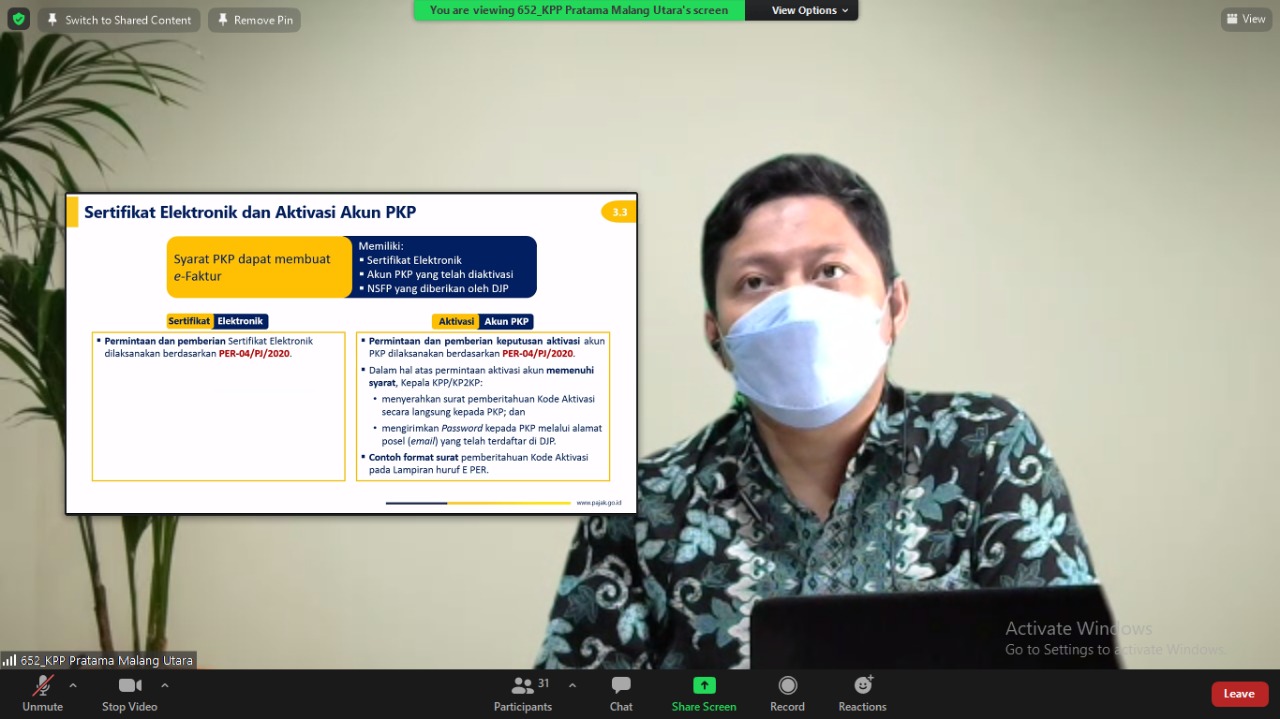
Task: Start recording with the Record icon
Action: [787, 686]
